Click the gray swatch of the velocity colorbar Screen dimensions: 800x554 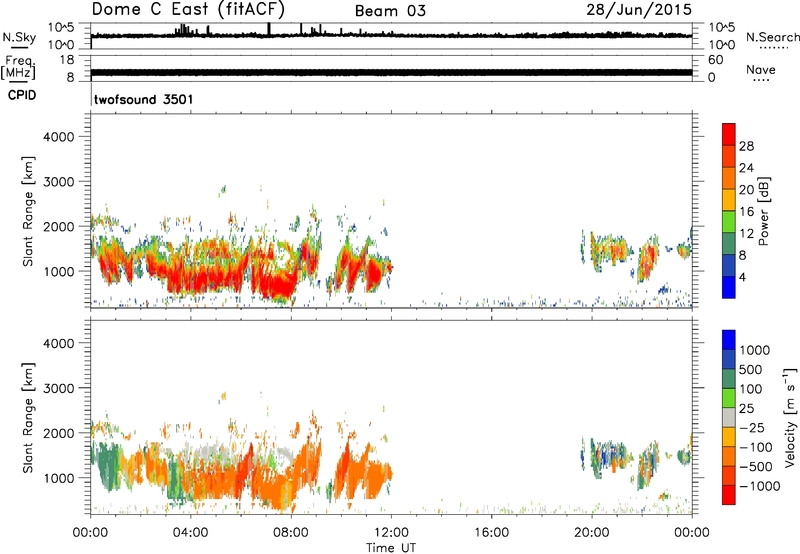[x=729, y=418]
